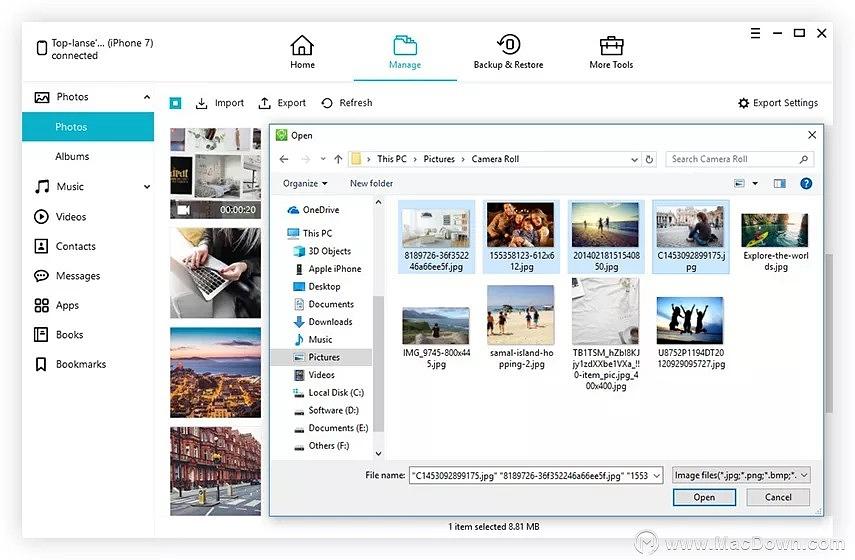The width and height of the screenshot is (855, 560).
Task: Select Photos sub-item in sidebar
Action: tap(88, 127)
